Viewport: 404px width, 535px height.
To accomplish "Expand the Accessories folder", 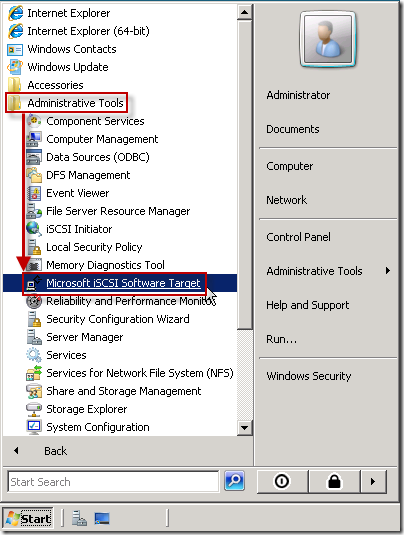I will [55, 85].
